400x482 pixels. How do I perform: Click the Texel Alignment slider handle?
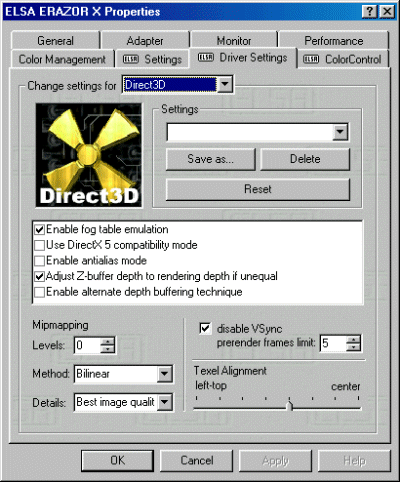(290, 405)
